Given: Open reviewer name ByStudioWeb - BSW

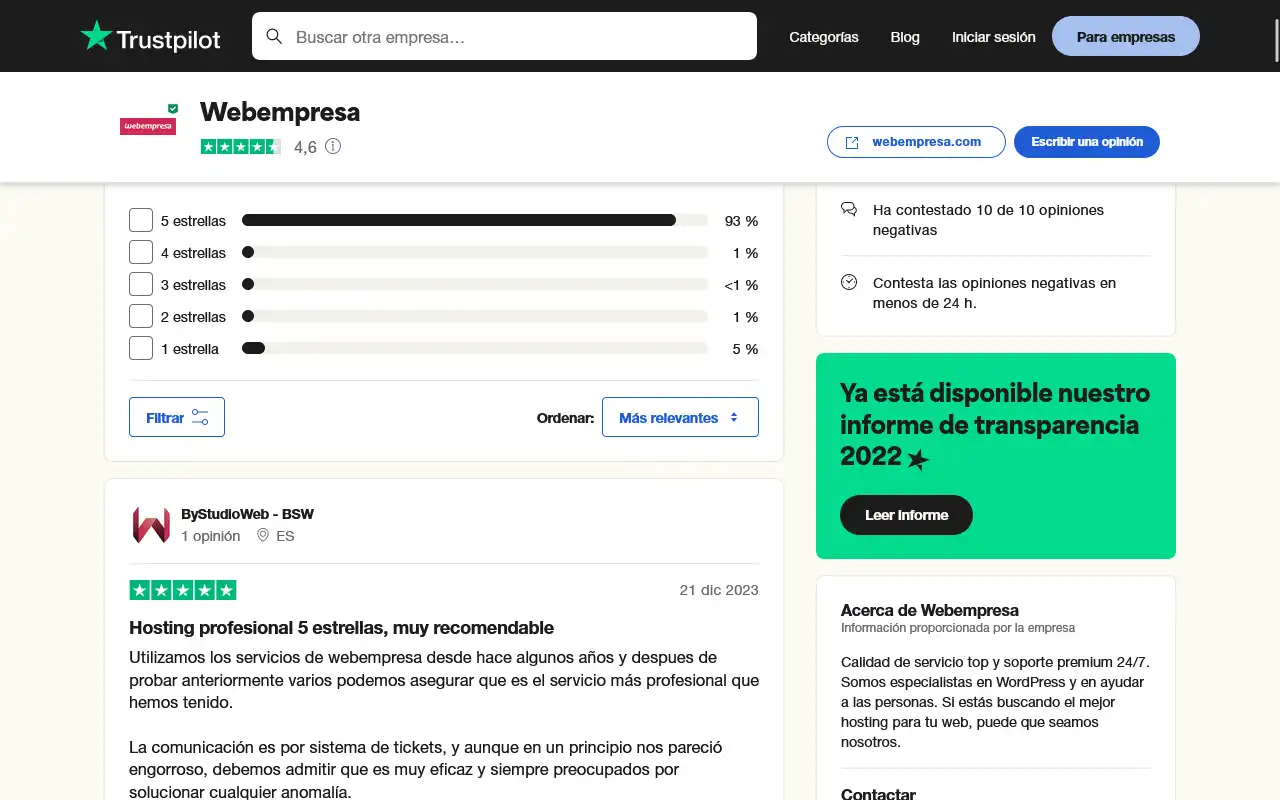Looking at the screenshot, I should [x=247, y=514].
